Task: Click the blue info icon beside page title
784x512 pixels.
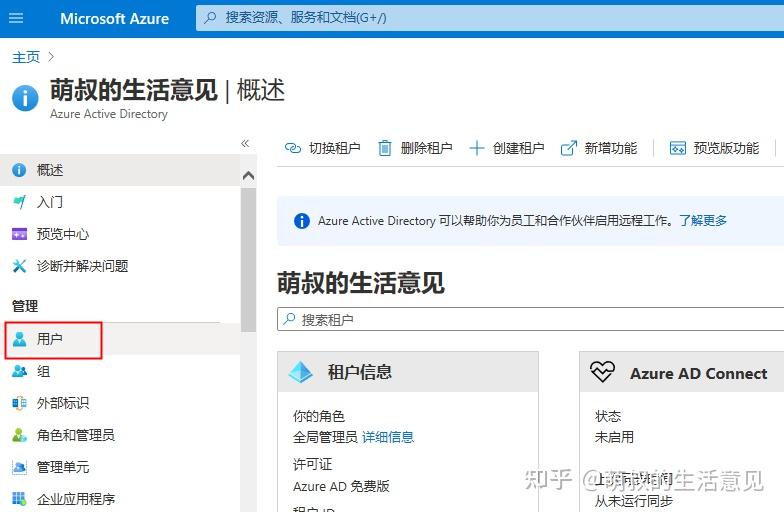Action: [25, 98]
